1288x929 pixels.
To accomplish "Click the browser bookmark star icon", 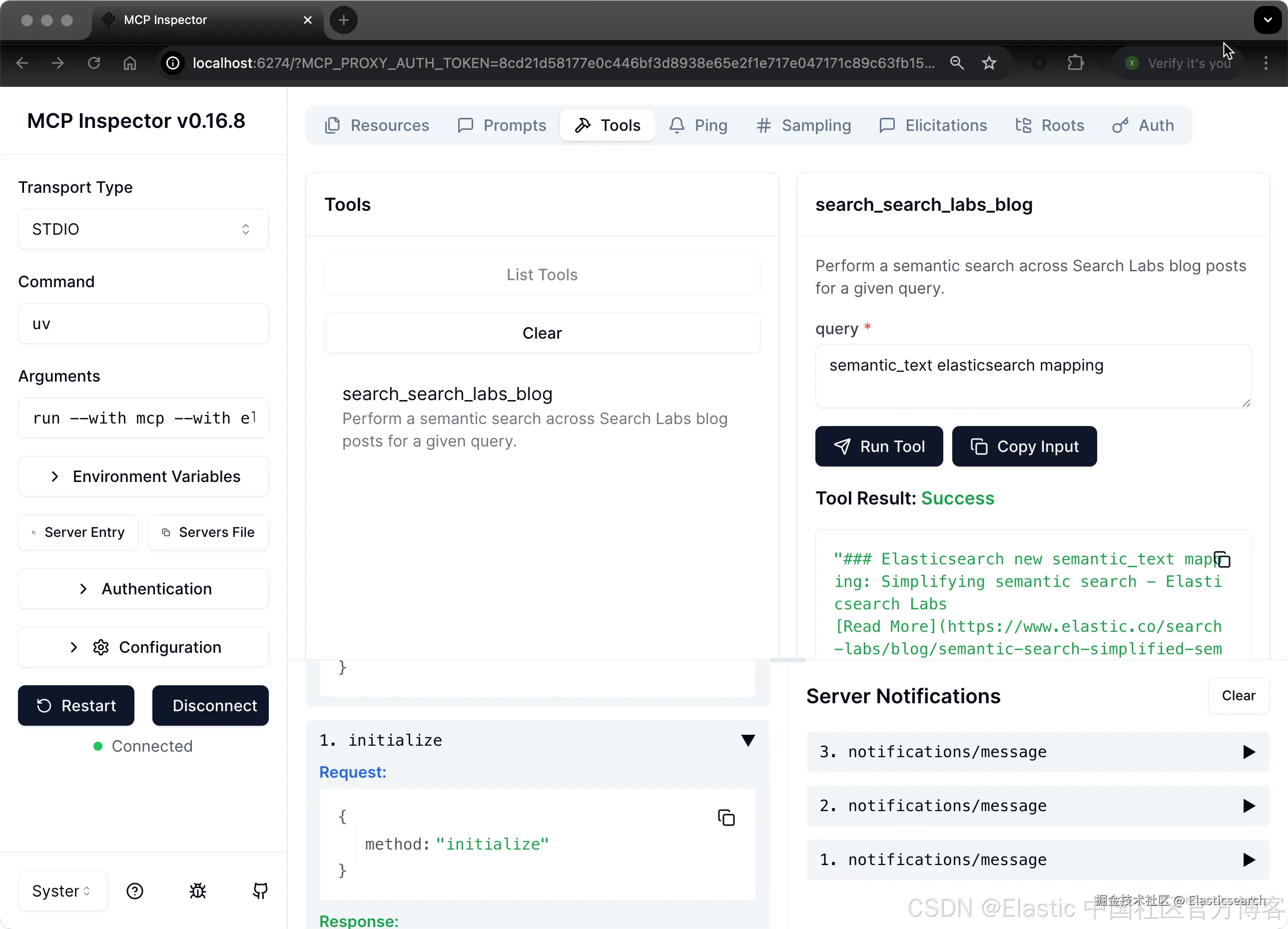I will point(989,63).
